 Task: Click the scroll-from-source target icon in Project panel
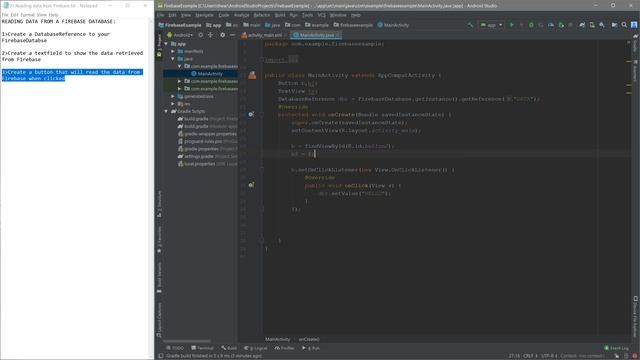(x=200, y=35)
